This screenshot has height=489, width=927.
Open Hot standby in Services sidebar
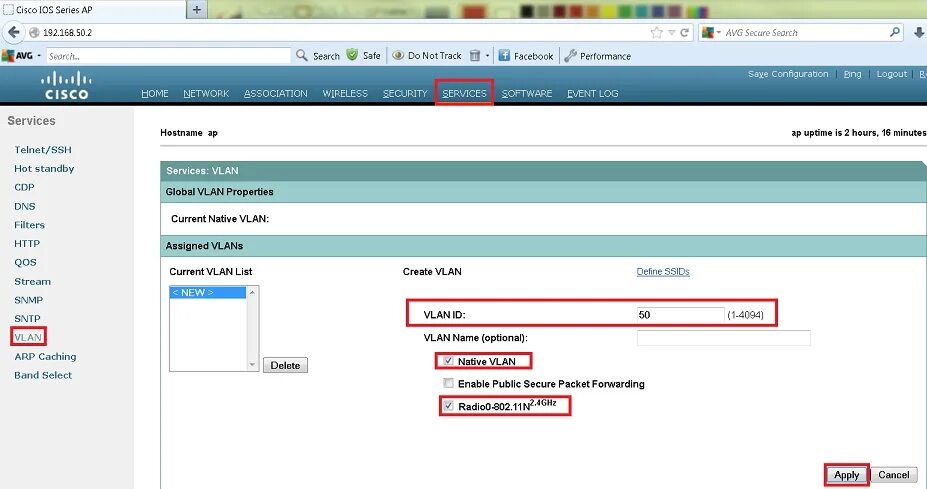pyautogui.click(x=44, y=169)
